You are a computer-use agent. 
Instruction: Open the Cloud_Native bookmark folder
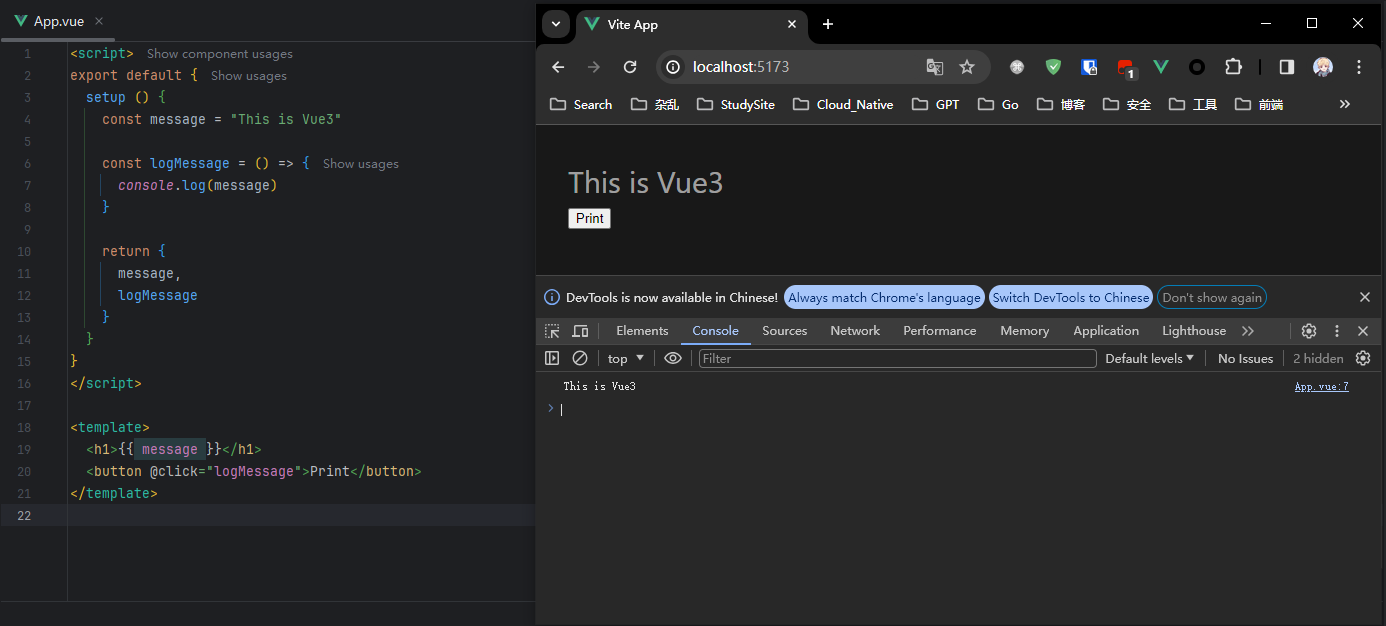pyautogui.click(x=842, y=104)
